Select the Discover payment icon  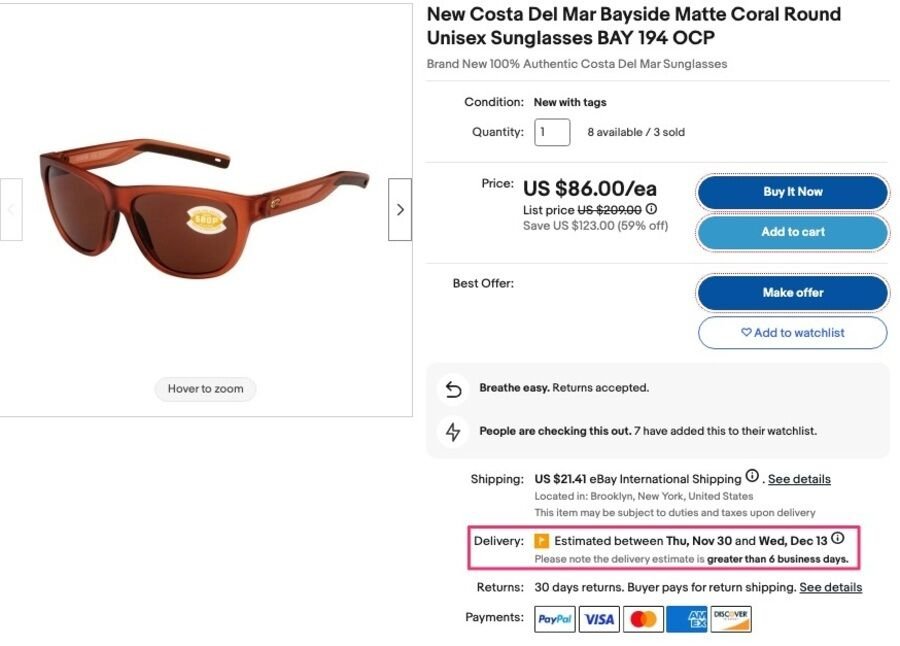(731, 619)
